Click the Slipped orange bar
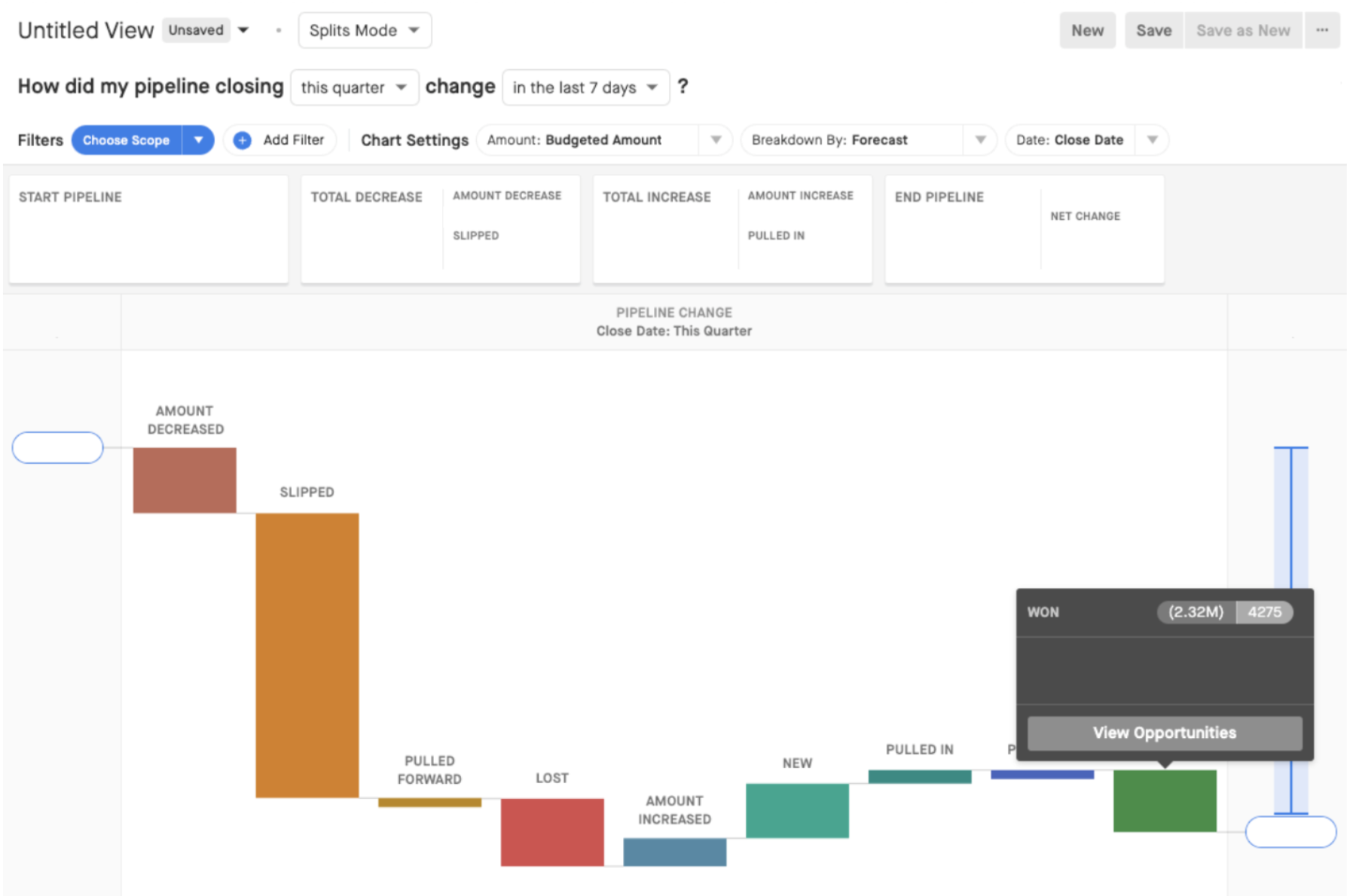 tap(307, 655)
